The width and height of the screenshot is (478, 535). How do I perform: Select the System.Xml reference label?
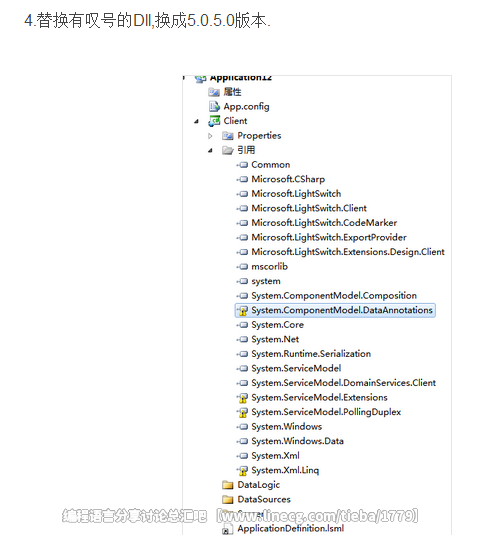[x=275, y=456]
